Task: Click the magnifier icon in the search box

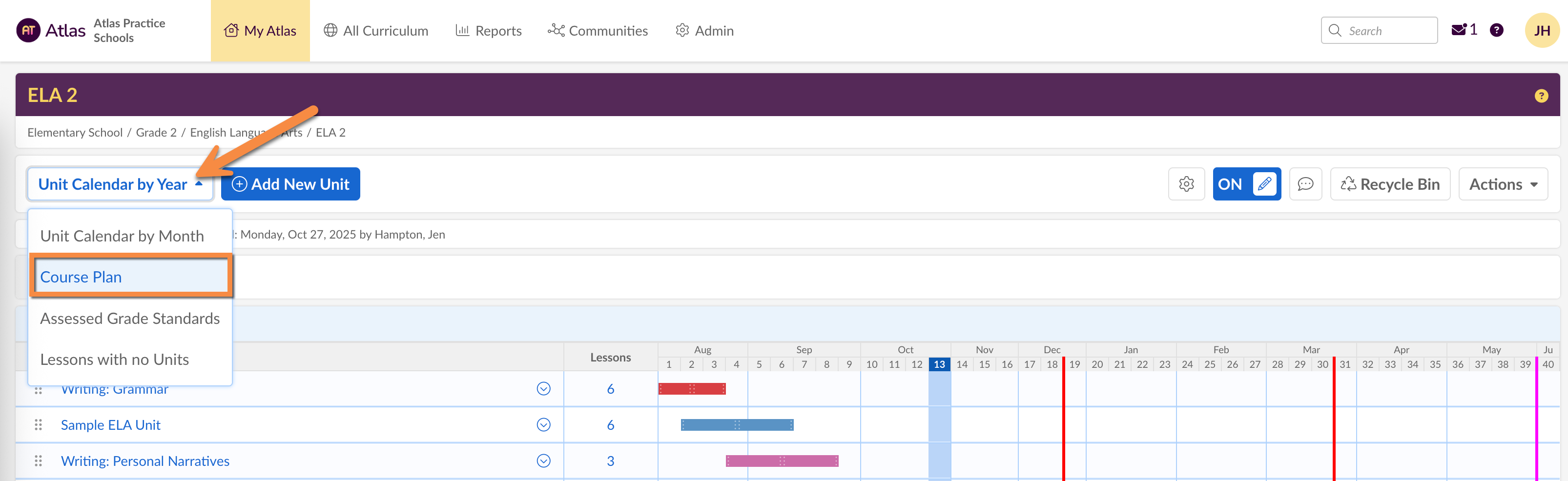Action: click(x=1335, y=30)
